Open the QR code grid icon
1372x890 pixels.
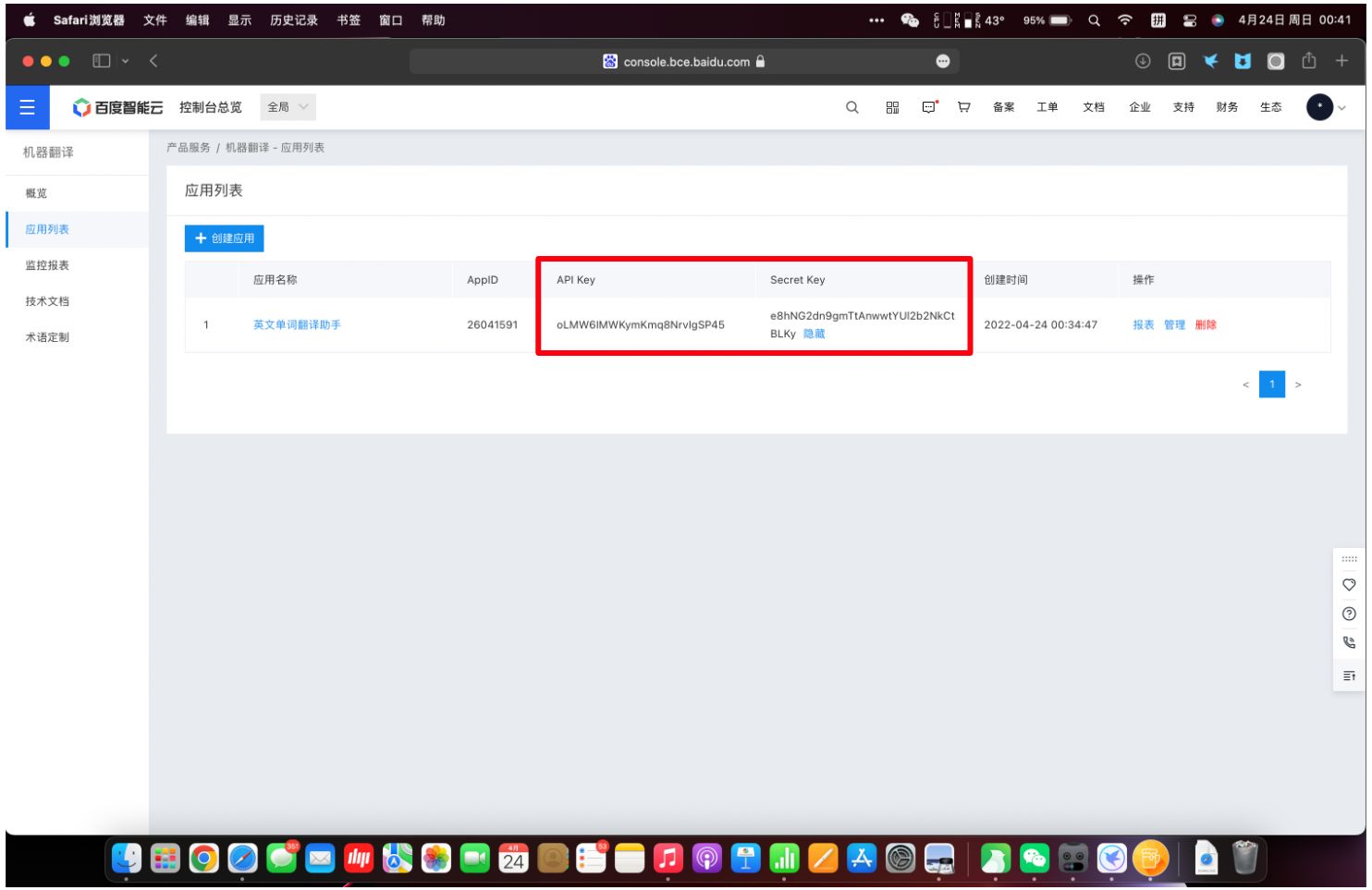pos(892,107)
